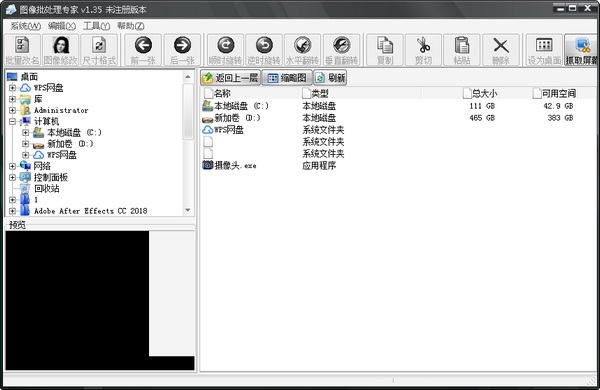
Task: Expand the Adobe After Effects CC 2018 folder
Action: 12,211
